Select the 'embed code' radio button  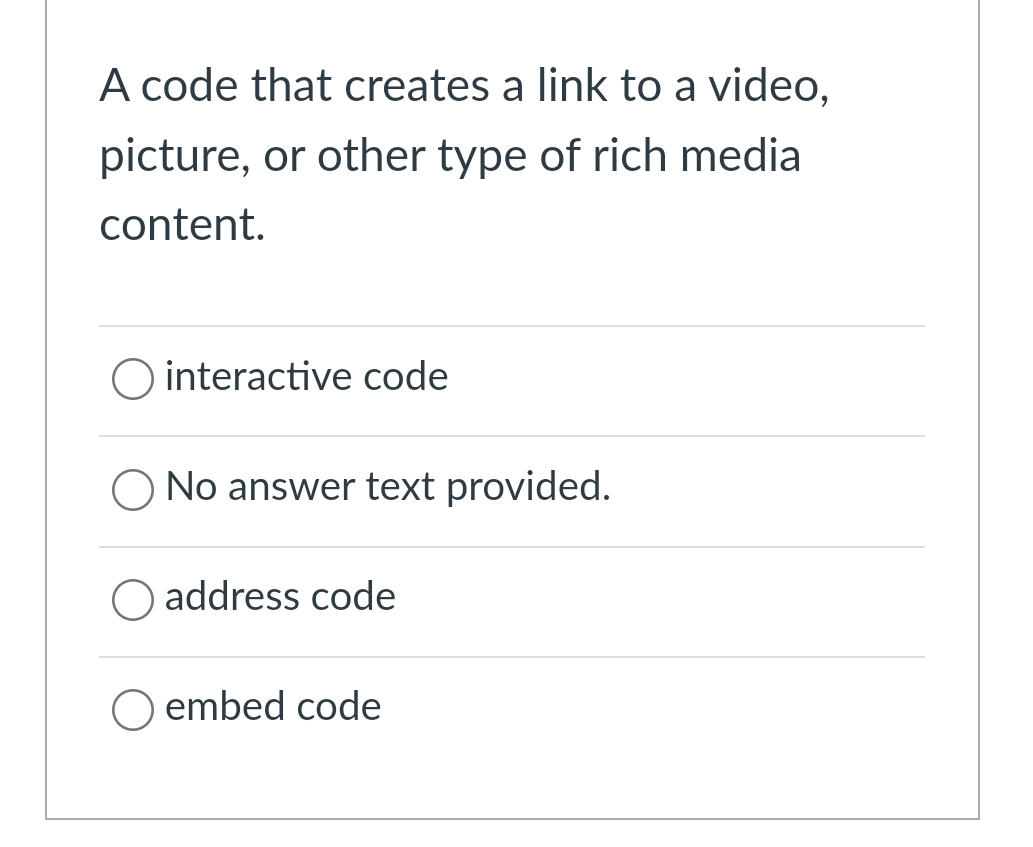tap(132, 710)
